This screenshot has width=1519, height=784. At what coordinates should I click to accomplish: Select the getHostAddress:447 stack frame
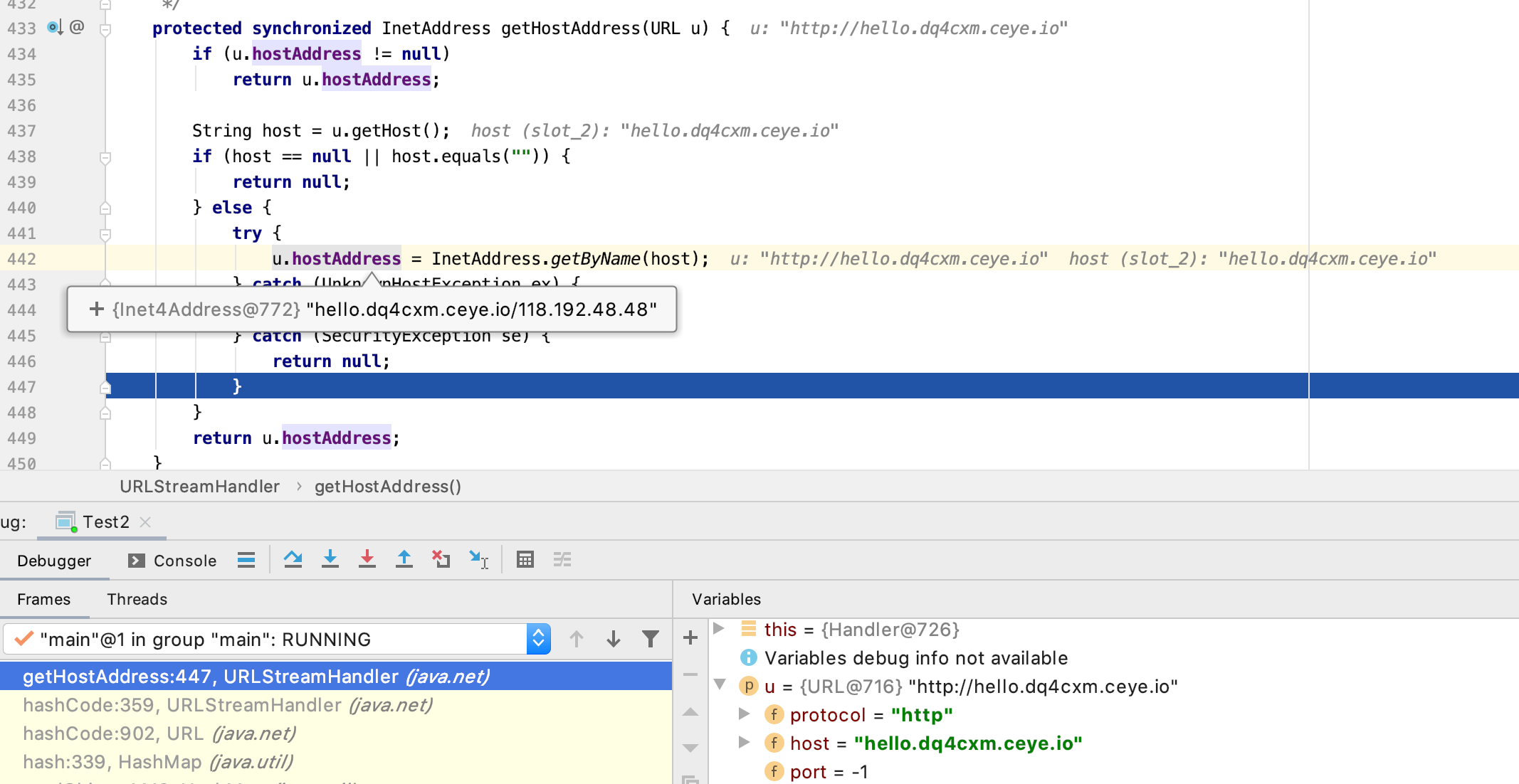[336, 676]
